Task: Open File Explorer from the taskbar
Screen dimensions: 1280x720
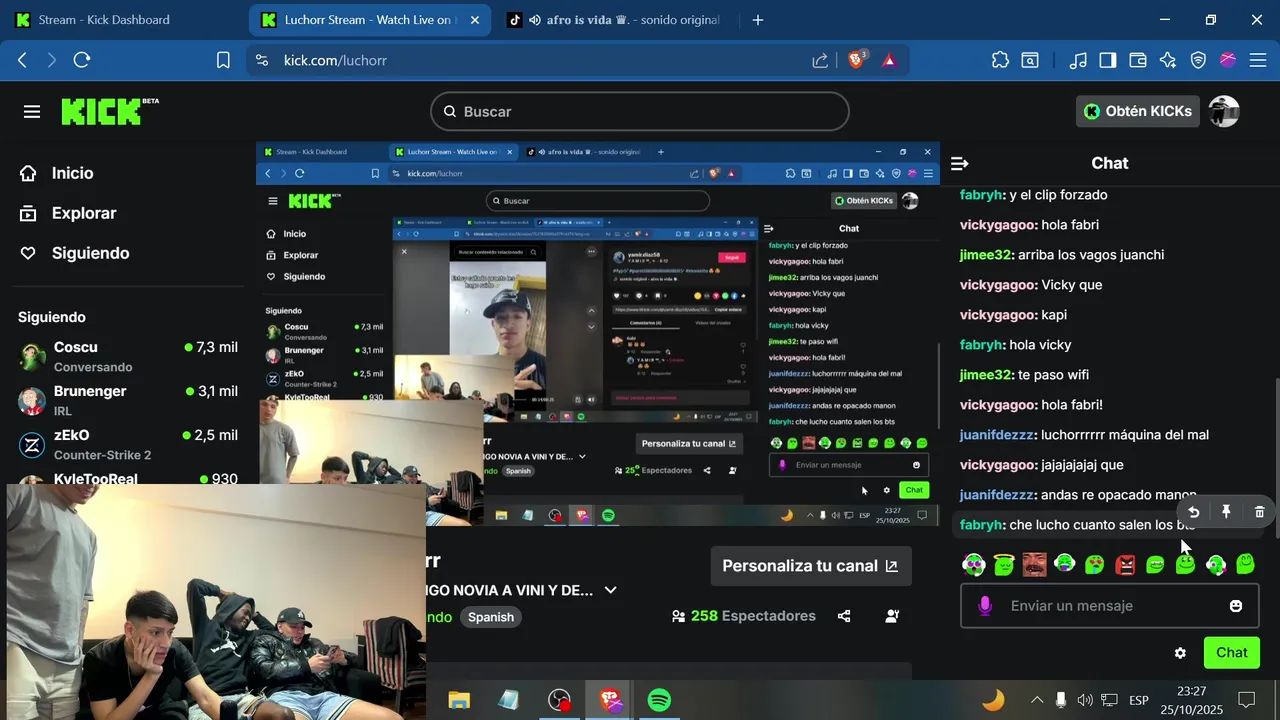Action: [x=459, y=700]
